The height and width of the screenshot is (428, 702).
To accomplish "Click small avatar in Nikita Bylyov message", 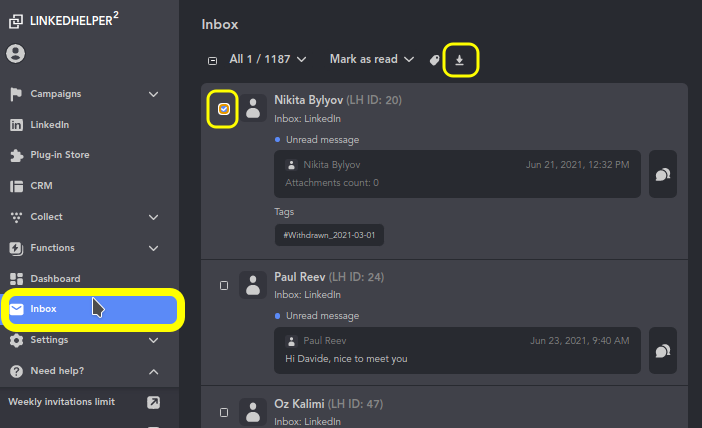I will (x=291, y=165).
